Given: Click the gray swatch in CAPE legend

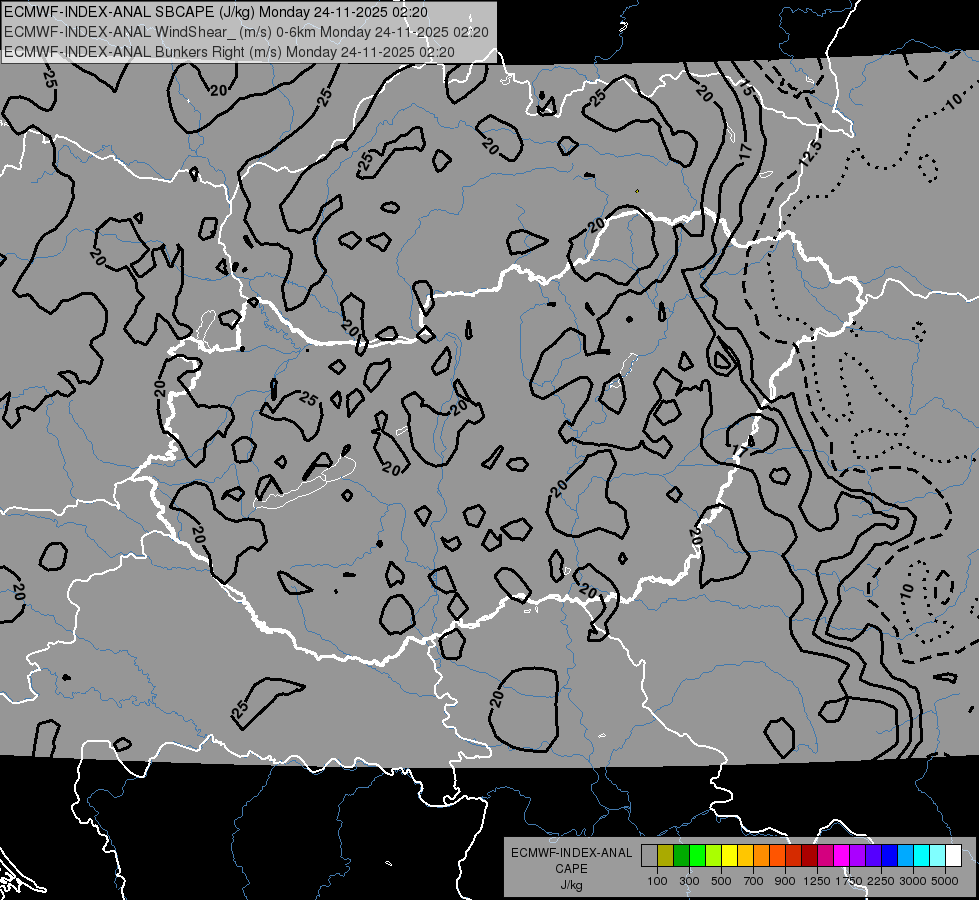Looking at the screenshot, I should pos(650,855).
